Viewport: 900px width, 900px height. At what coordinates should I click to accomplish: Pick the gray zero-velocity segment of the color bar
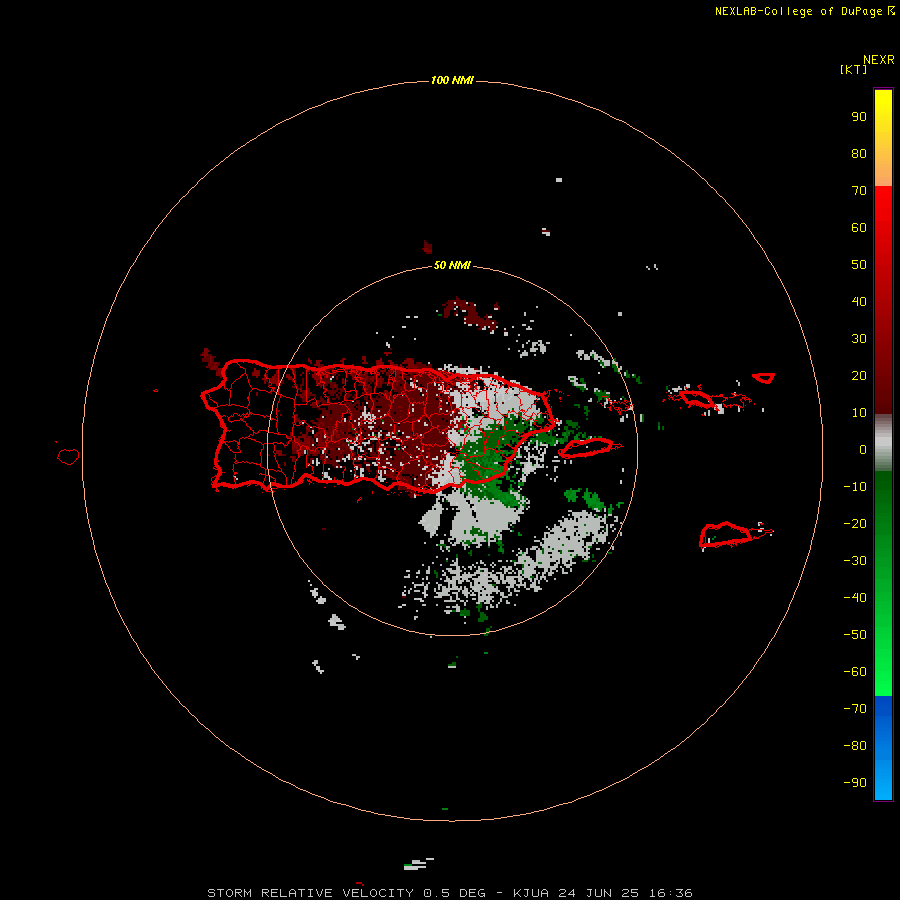point(883,444)
